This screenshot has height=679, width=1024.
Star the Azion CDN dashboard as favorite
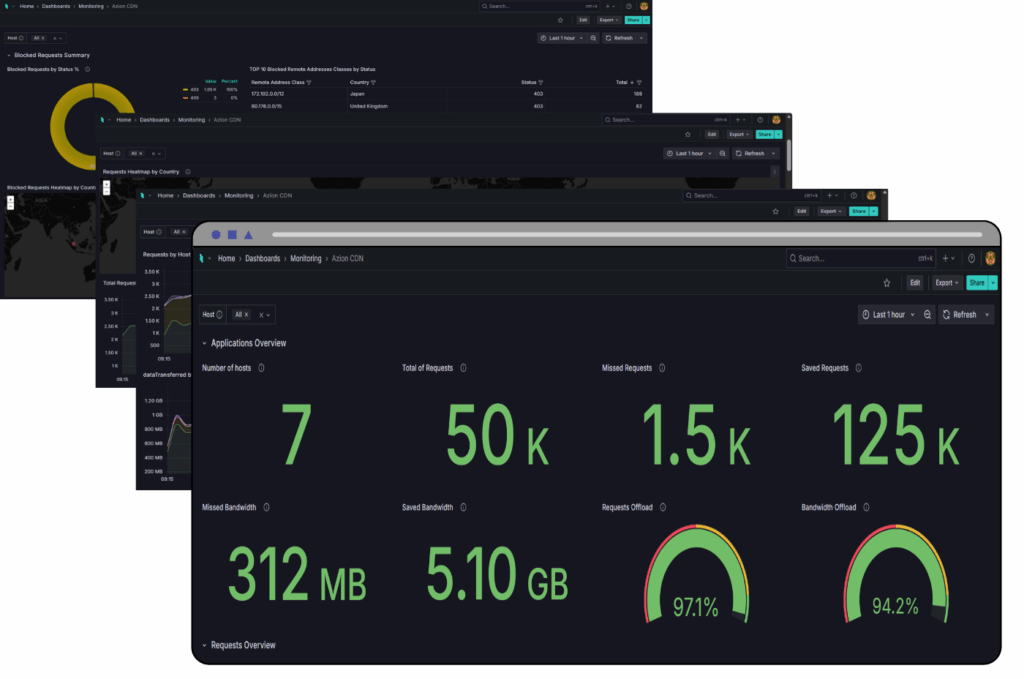(x=886, y=283)
